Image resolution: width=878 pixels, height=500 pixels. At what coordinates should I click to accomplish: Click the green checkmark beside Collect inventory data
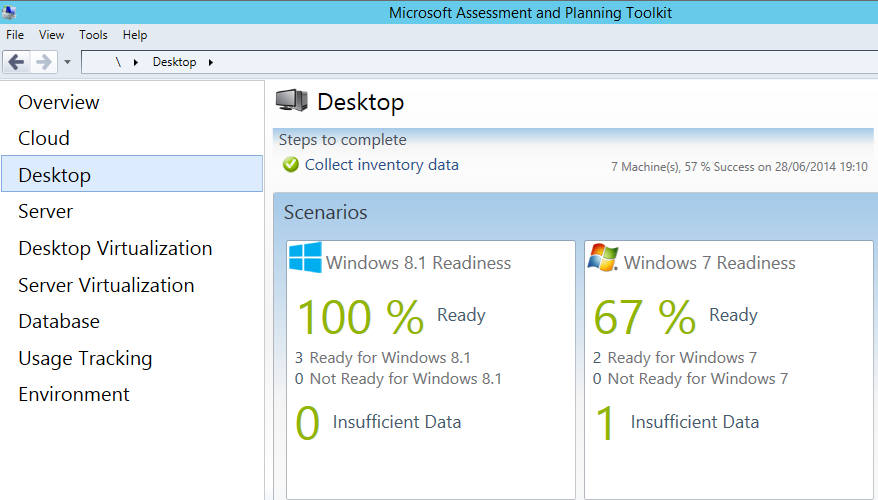click(291, 165)
